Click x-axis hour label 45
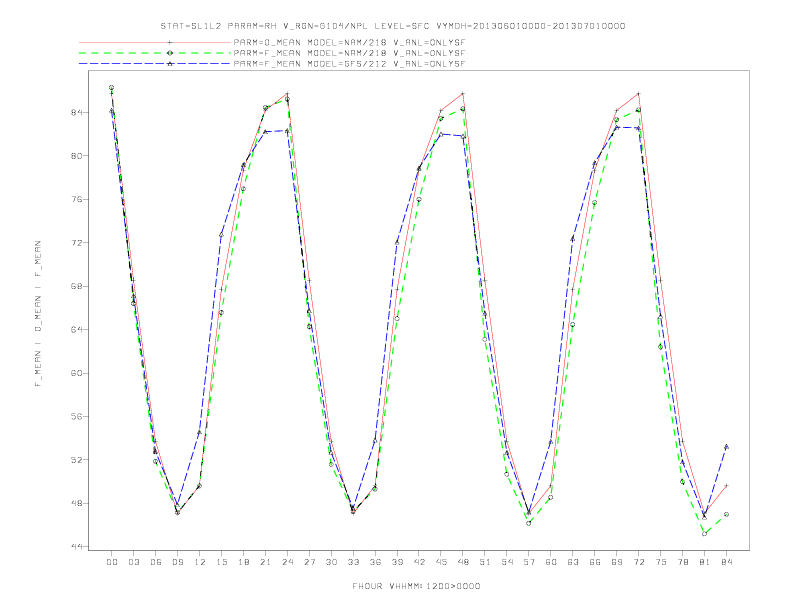 [x=441, y=562]
